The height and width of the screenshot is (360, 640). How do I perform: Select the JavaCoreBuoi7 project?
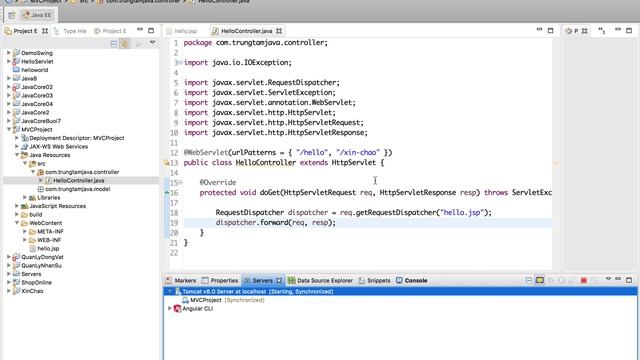click(41, 121)
